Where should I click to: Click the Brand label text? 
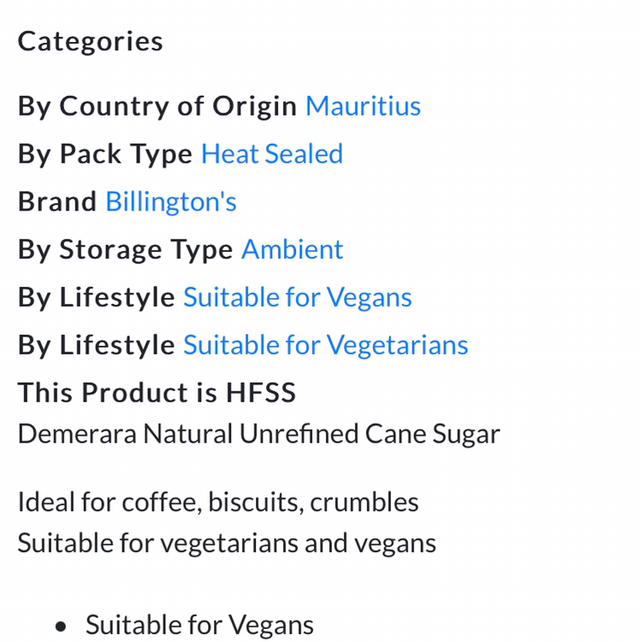point(58,202)
